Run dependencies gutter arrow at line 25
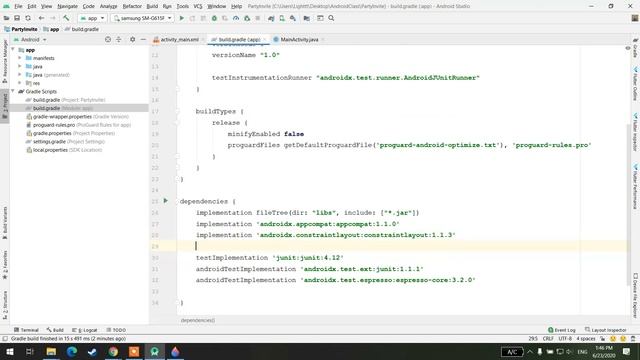640x360 pixels. (165, 201)
